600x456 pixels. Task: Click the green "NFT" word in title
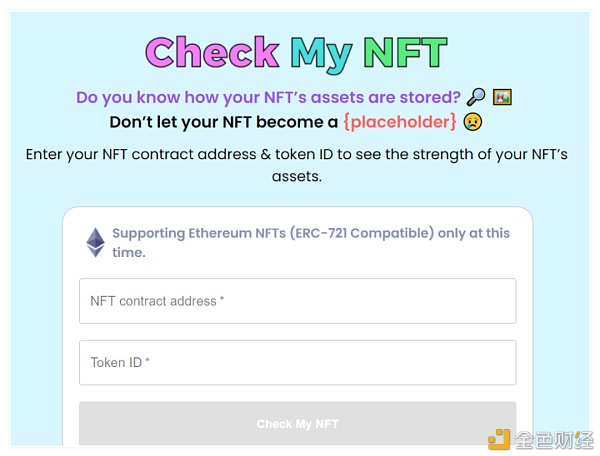[404, 53]
